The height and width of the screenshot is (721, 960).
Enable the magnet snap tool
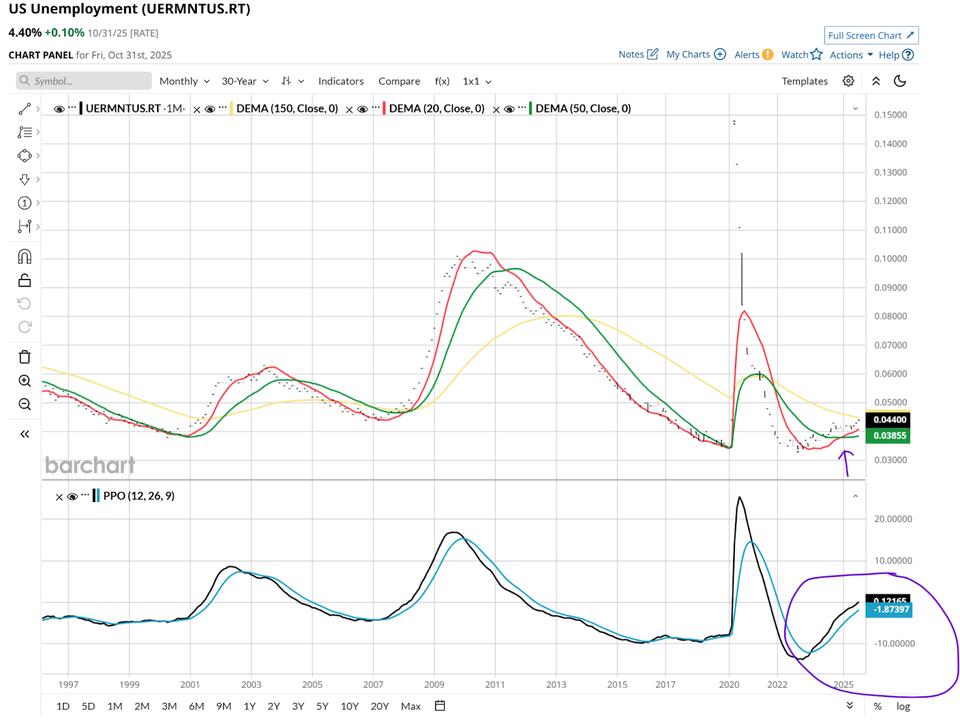click(25, 256)
